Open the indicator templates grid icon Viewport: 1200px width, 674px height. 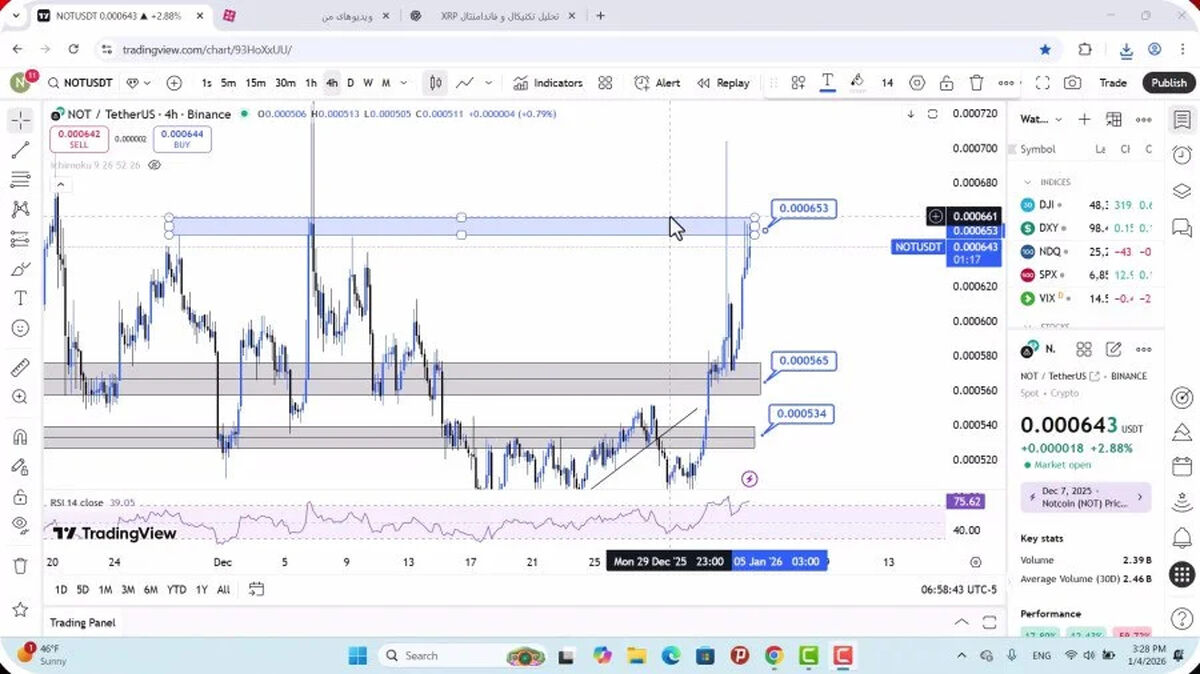[605, 83]
